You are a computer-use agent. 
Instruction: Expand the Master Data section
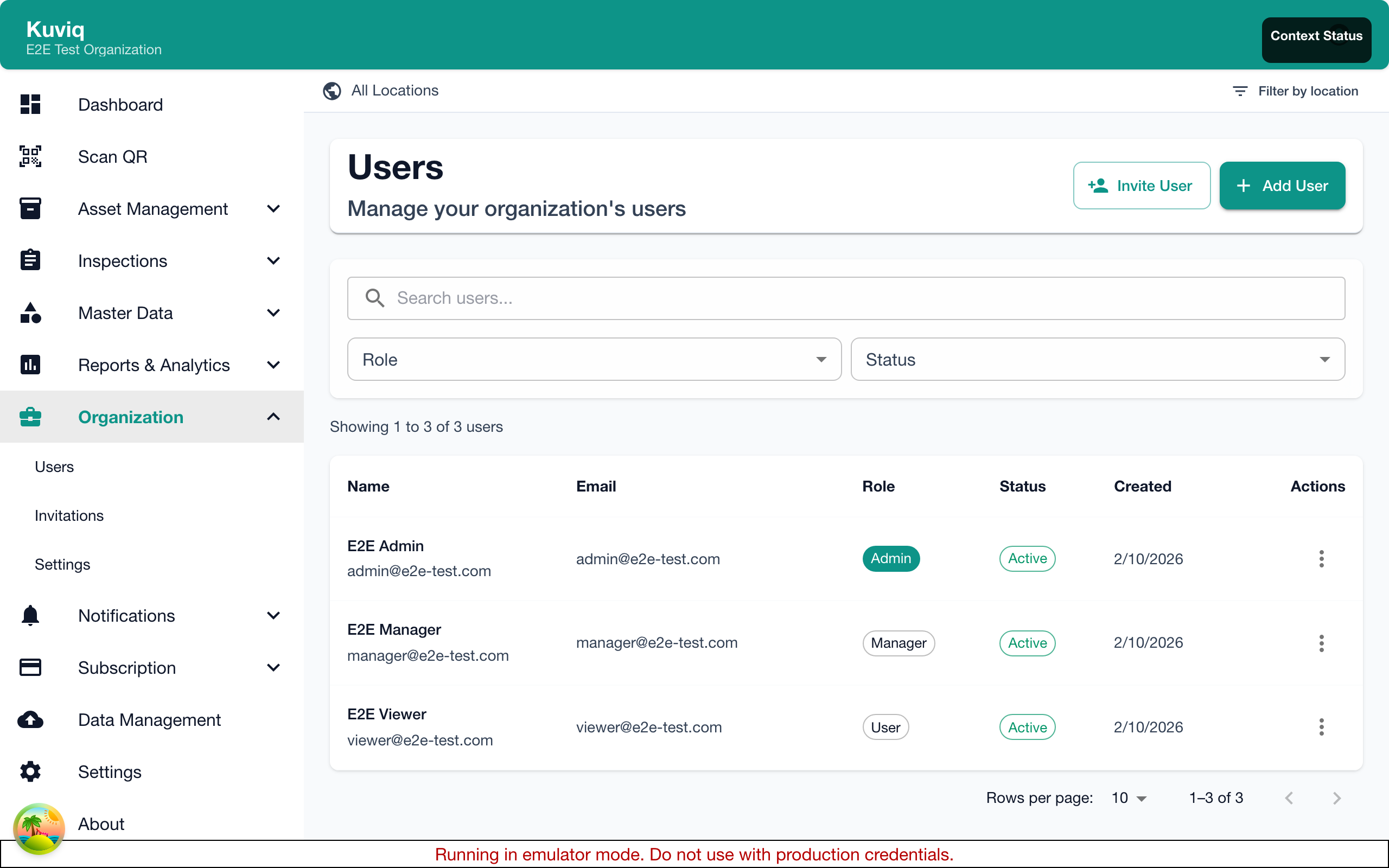coord(274,313)
